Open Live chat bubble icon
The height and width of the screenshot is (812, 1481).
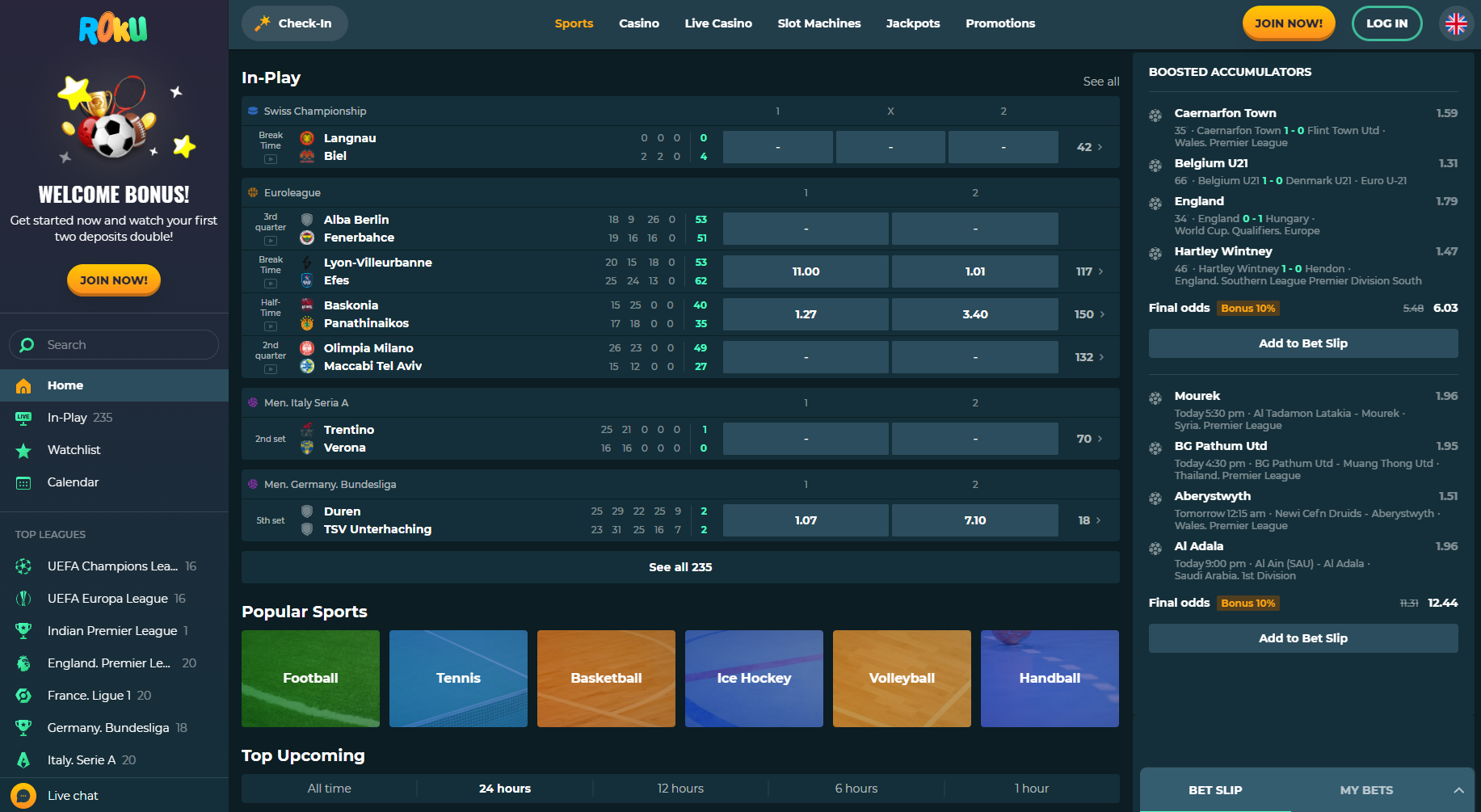pyautogui.click(x=23, y=796)
